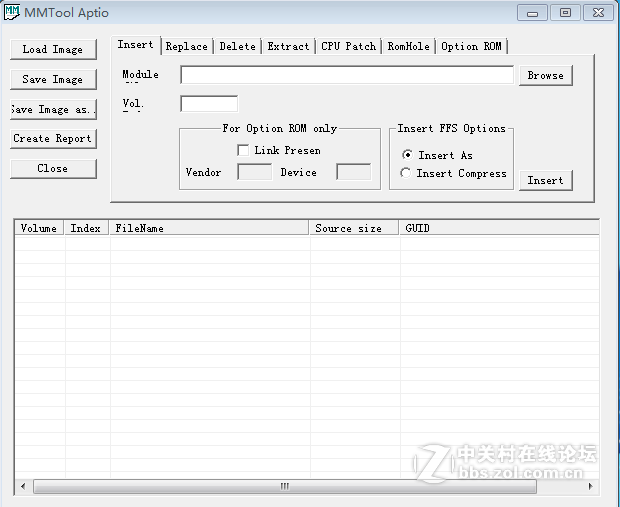Sort by the GUID column header

coord(499,228)
